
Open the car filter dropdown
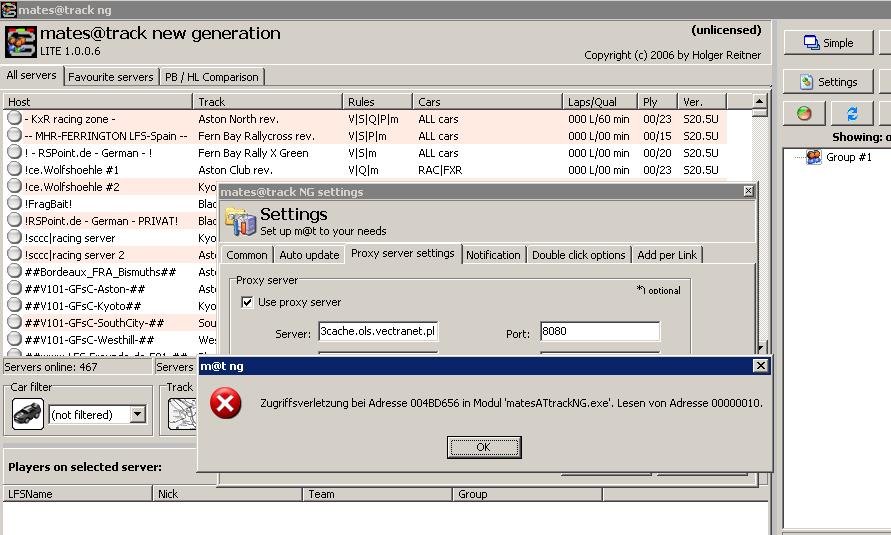coord(138,414)
